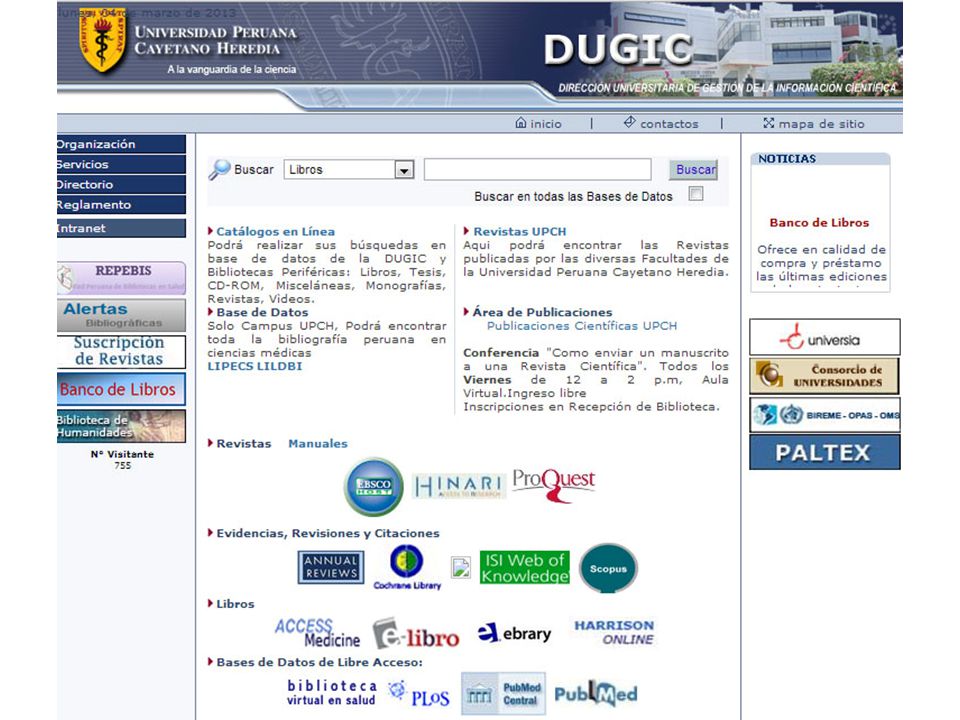Click the e-libro logo

click(416, 634)
